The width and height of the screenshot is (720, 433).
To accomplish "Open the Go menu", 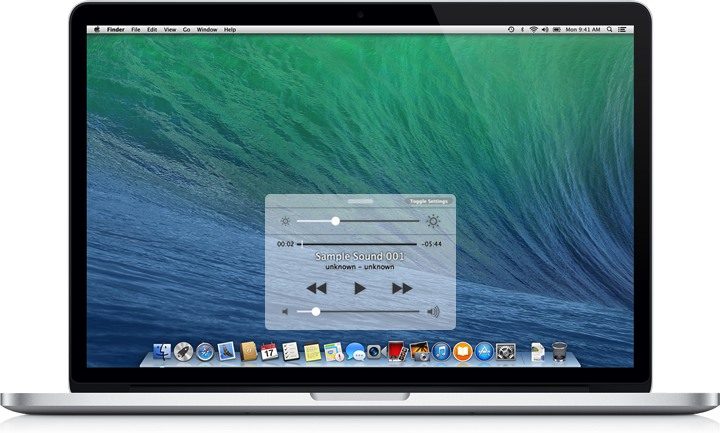I will [186, 29].
